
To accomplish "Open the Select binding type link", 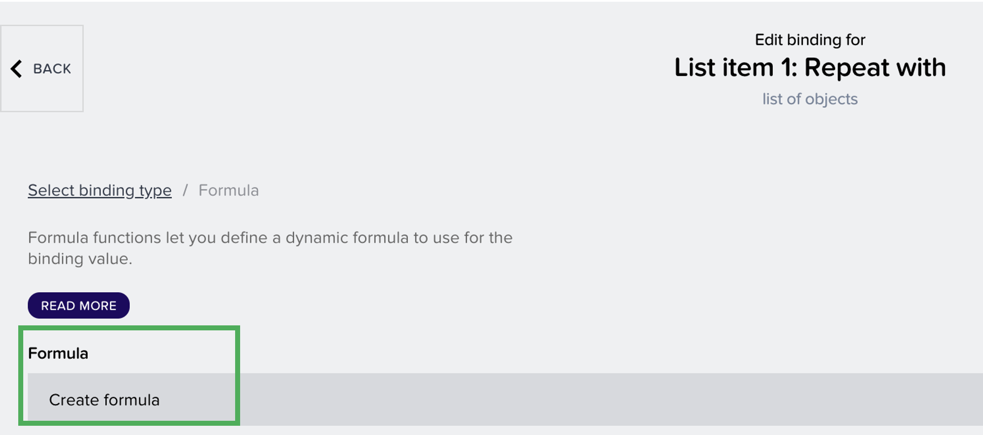I will pyautogui.click(x=99, y=190).
